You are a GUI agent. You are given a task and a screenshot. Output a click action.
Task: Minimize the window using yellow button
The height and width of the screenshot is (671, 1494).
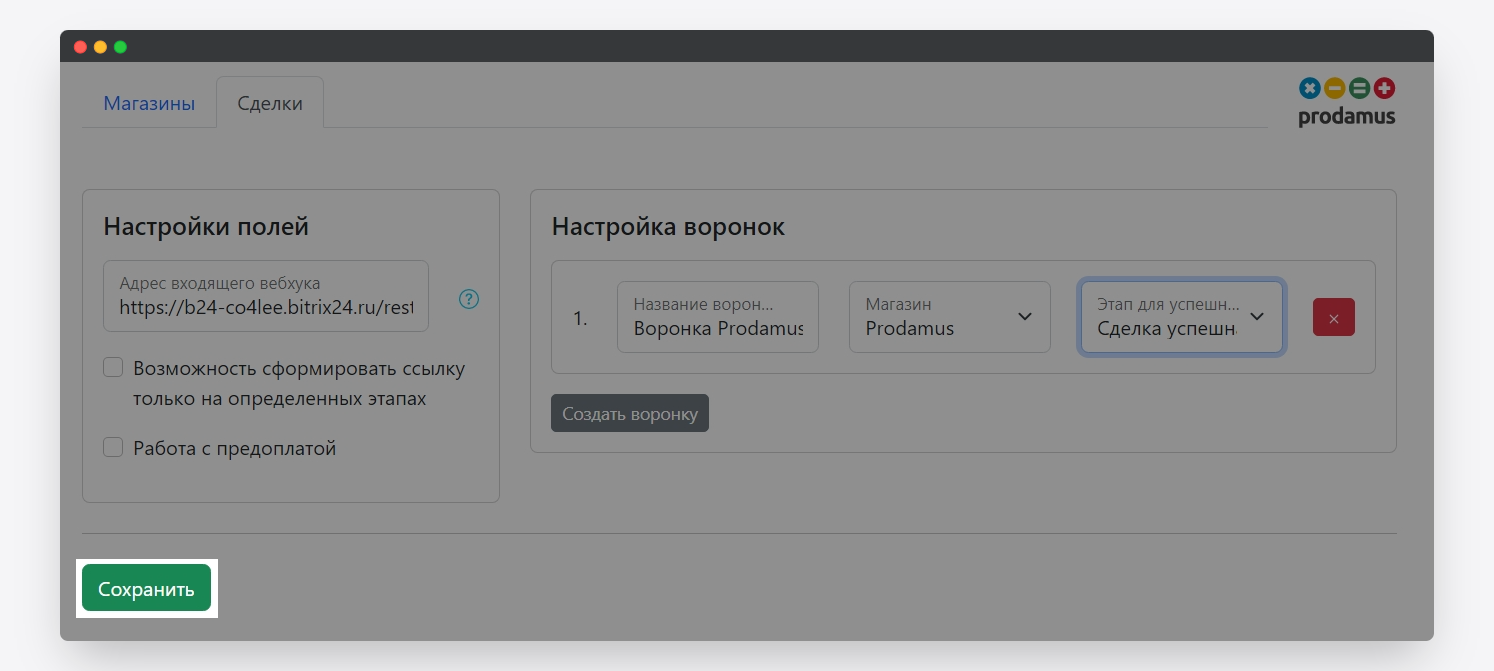pos(100,47)
